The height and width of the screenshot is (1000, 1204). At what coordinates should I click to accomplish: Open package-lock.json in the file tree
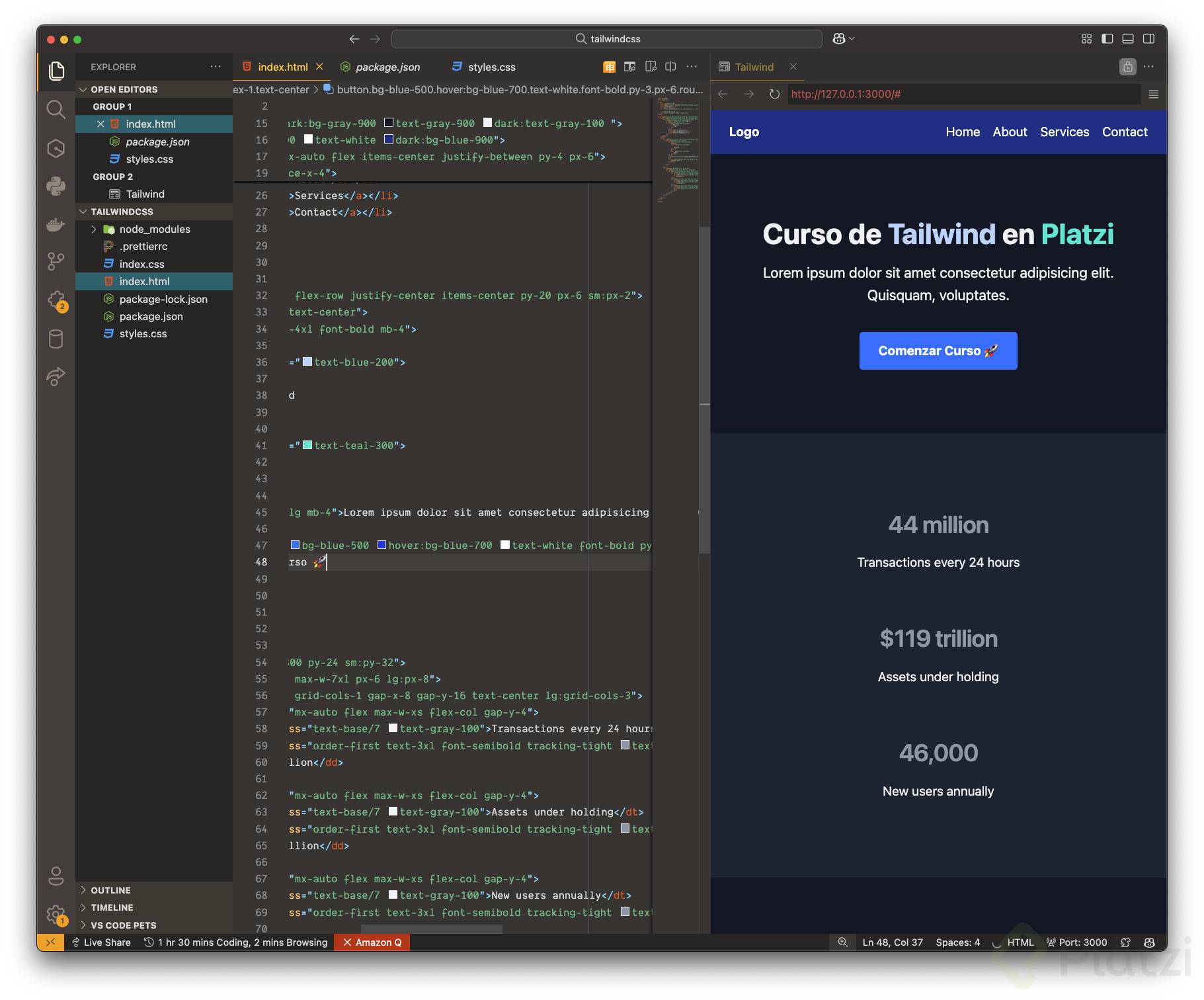(163, 299)
